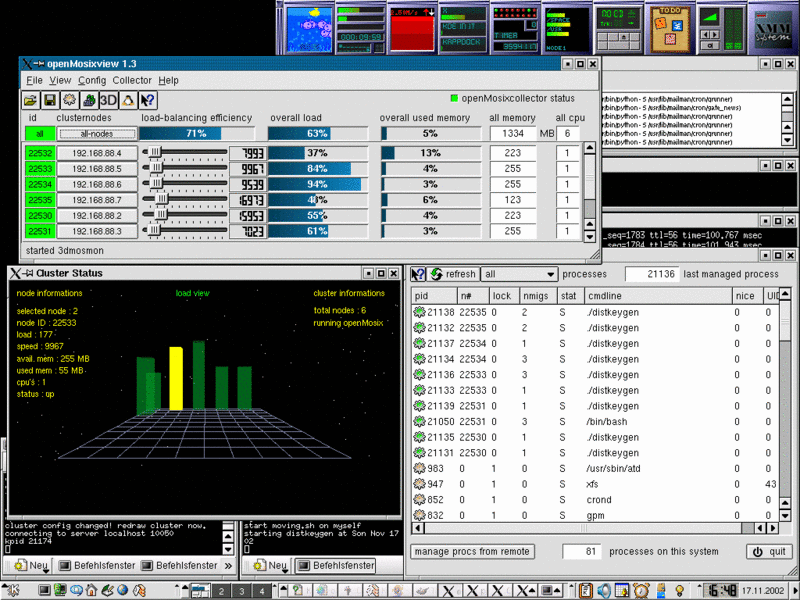Save the configuration using the disk icon
The height and width of the screenshot is (600, 800).
click(50, 100)
